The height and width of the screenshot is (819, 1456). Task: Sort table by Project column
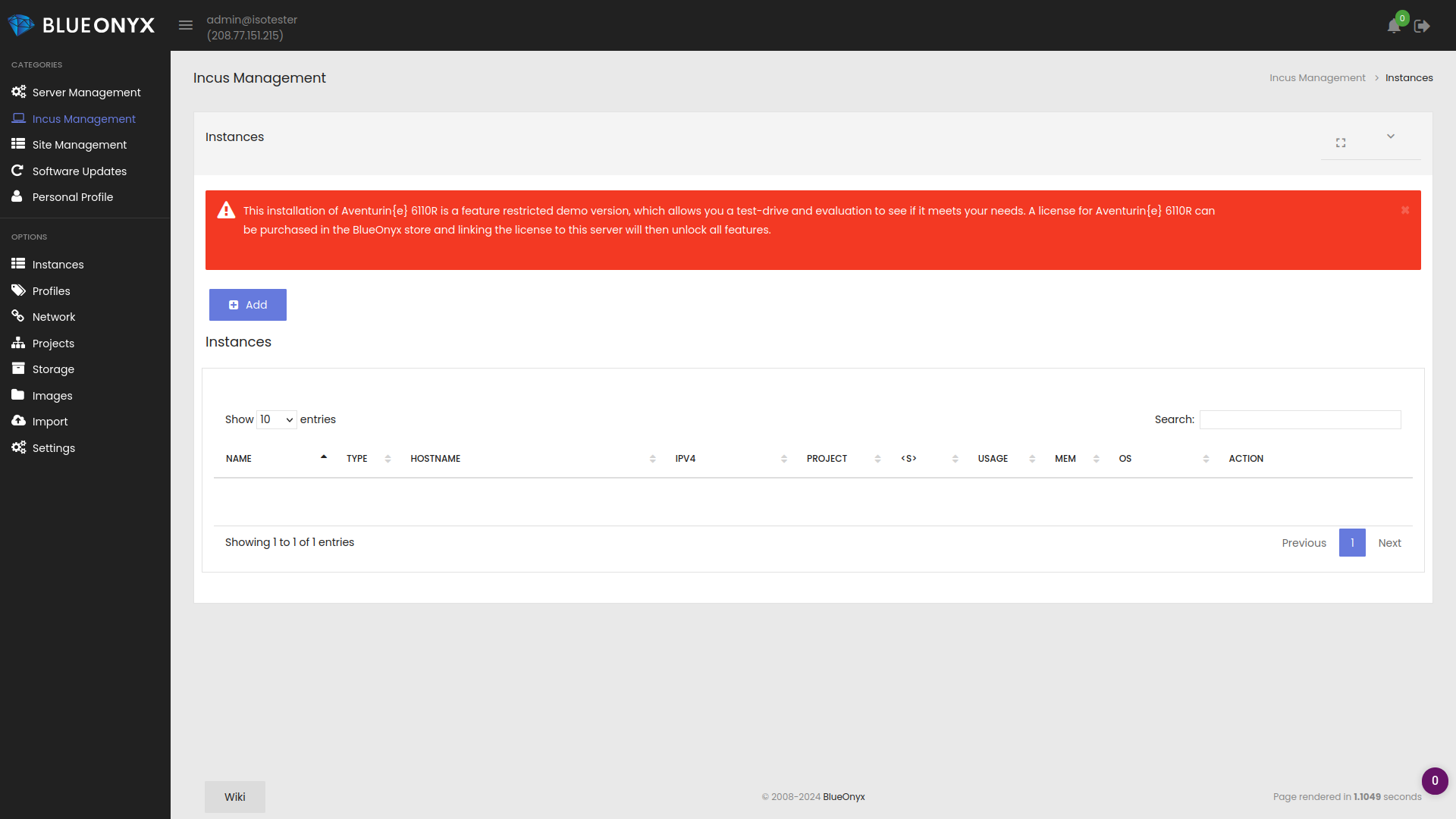[x=843, y=459]
